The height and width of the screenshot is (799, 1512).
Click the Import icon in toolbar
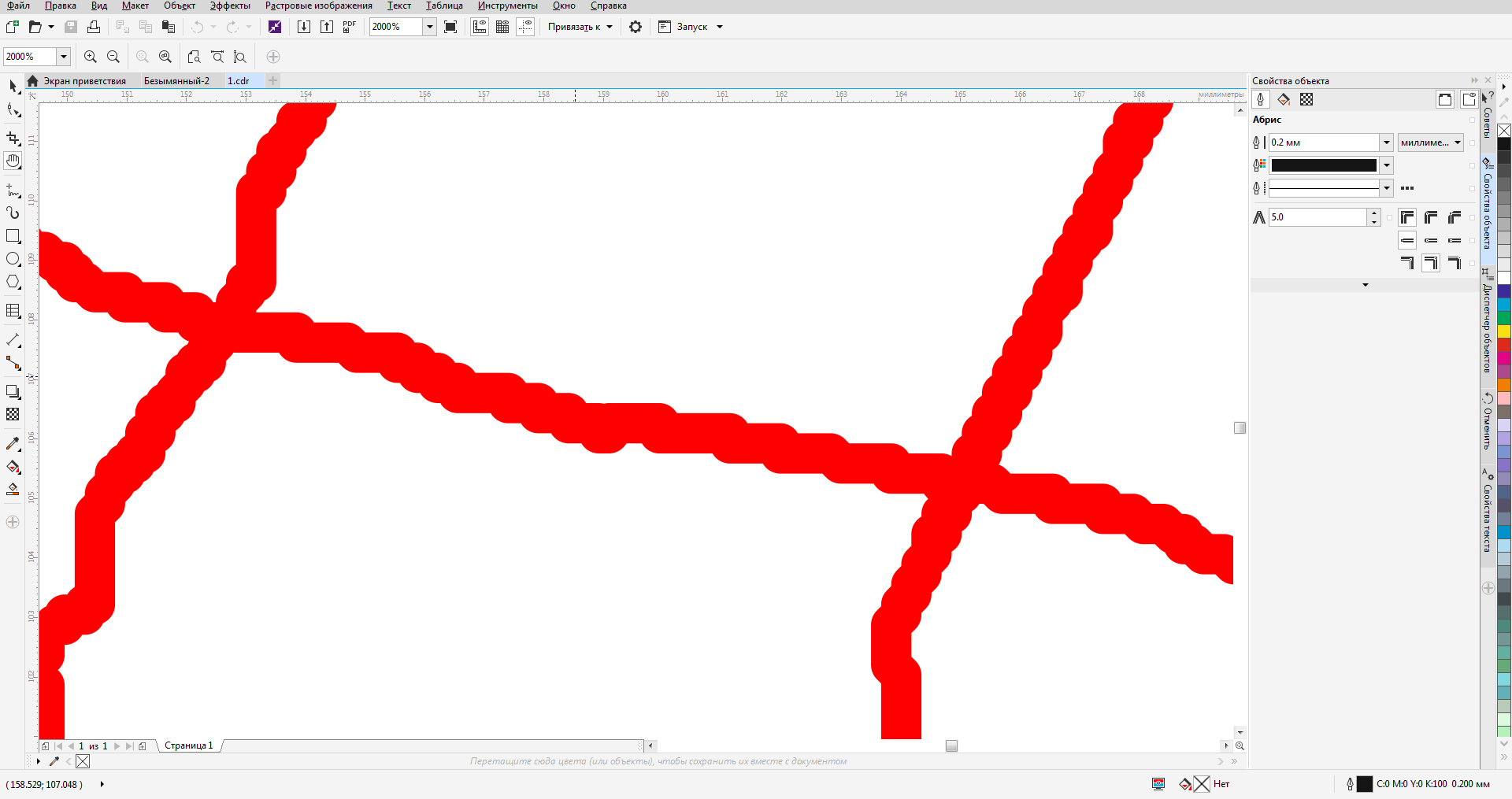(304, 27)
